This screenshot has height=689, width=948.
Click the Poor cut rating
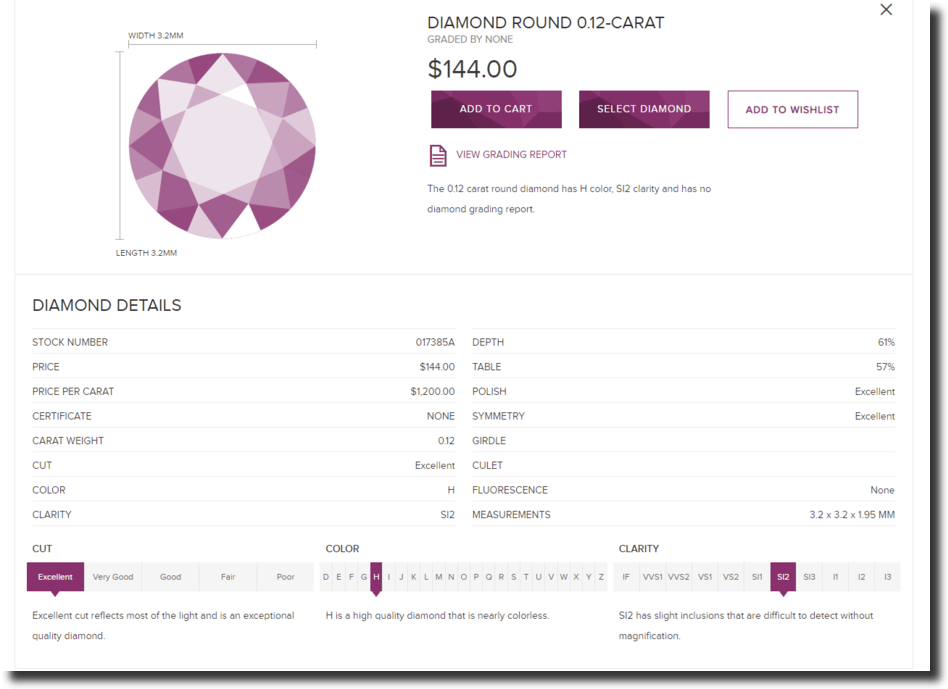tap(284, 577)
